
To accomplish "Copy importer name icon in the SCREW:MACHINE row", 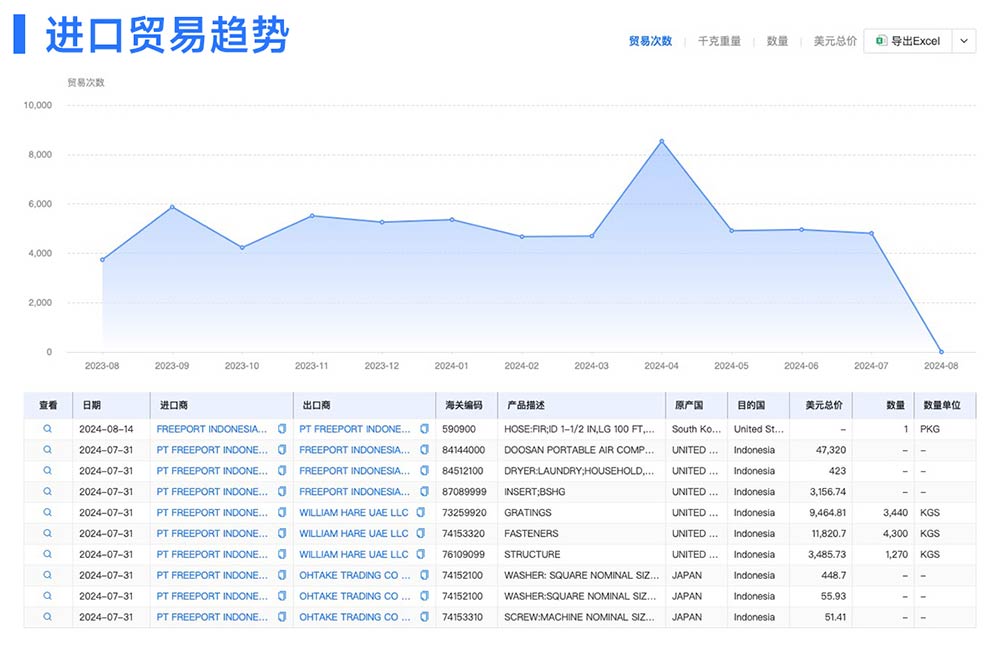I will (282, 618).
